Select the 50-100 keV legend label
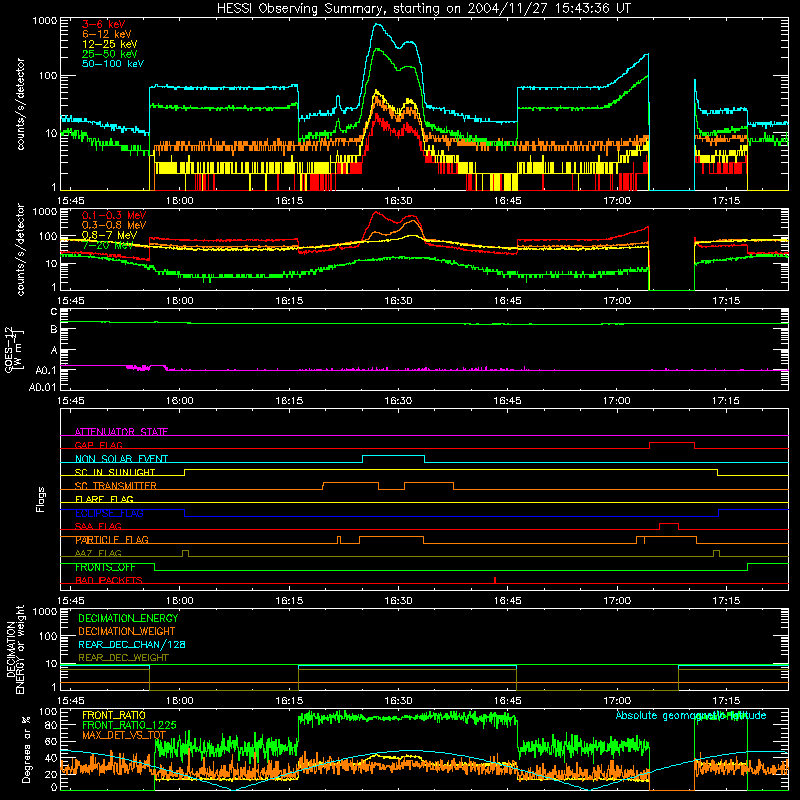800x800 pixels. pos(113,64)
